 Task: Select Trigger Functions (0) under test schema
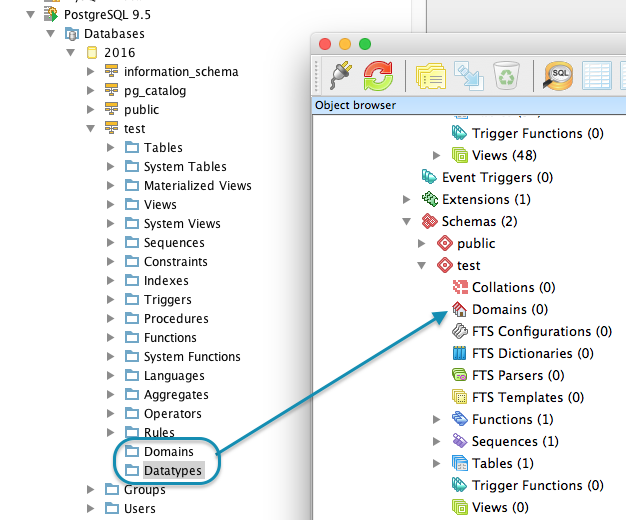[x=537, y=485]
